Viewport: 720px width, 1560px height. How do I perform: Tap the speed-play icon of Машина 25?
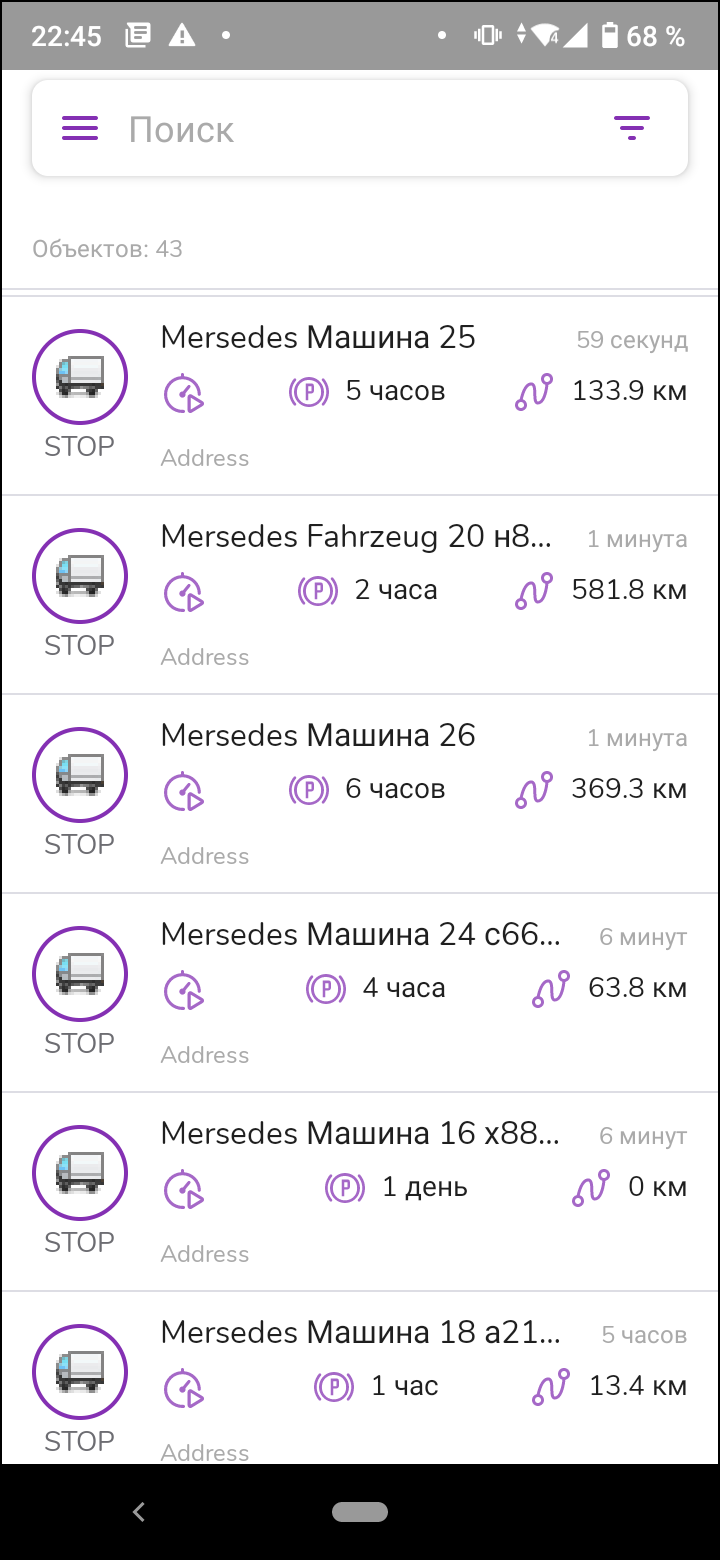tap(184, 393)
